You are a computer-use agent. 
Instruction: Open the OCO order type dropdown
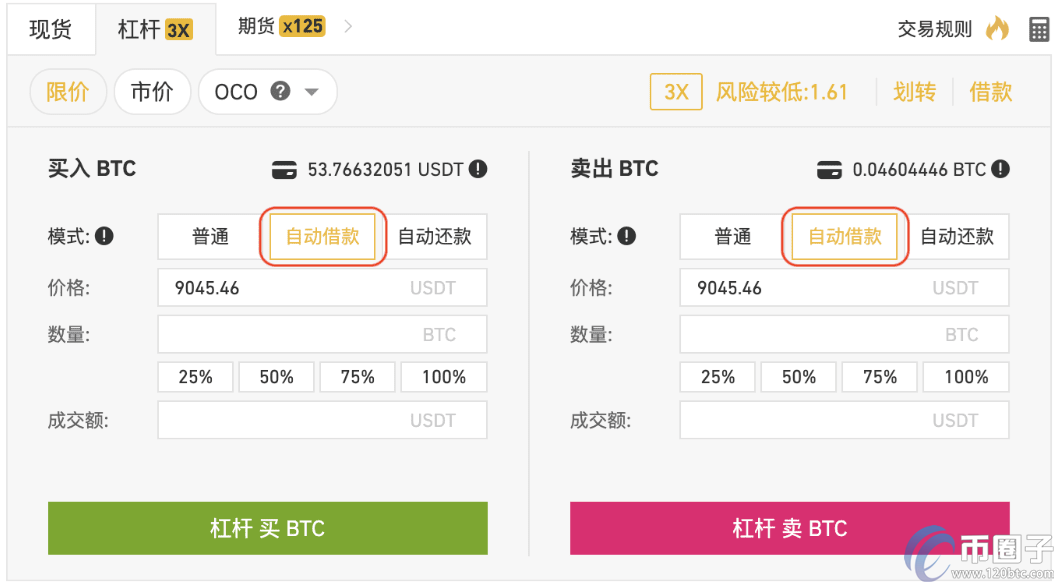tap(312, 91)
